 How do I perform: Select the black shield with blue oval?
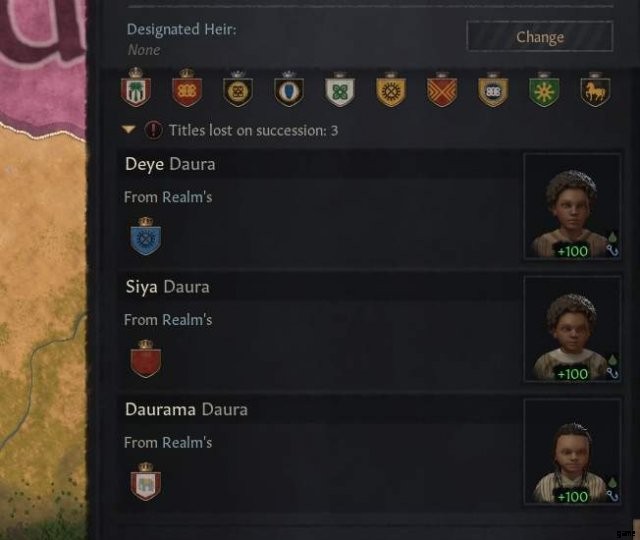coord(289,89)
